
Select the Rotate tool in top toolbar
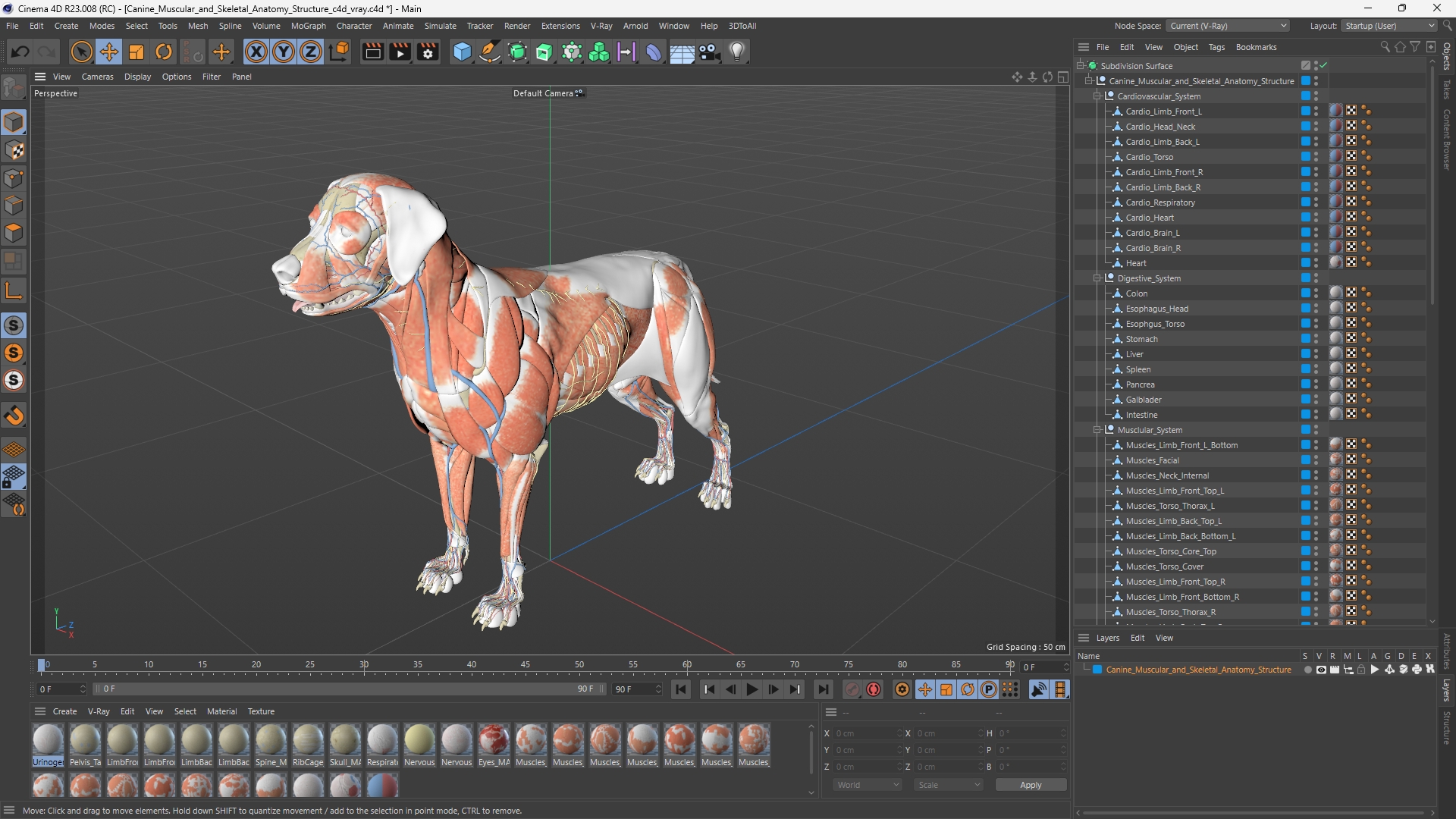pos(164,52)
